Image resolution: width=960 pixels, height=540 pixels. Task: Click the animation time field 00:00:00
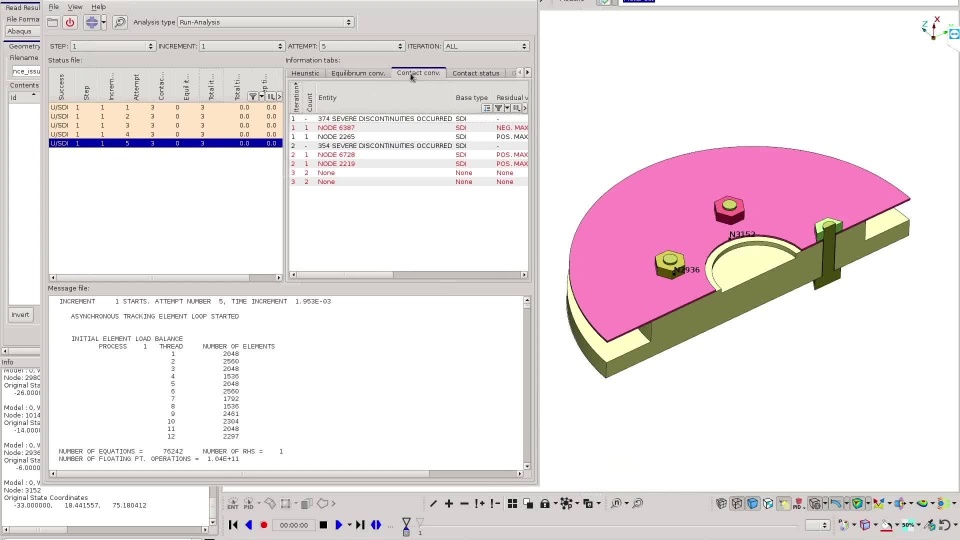294,525
